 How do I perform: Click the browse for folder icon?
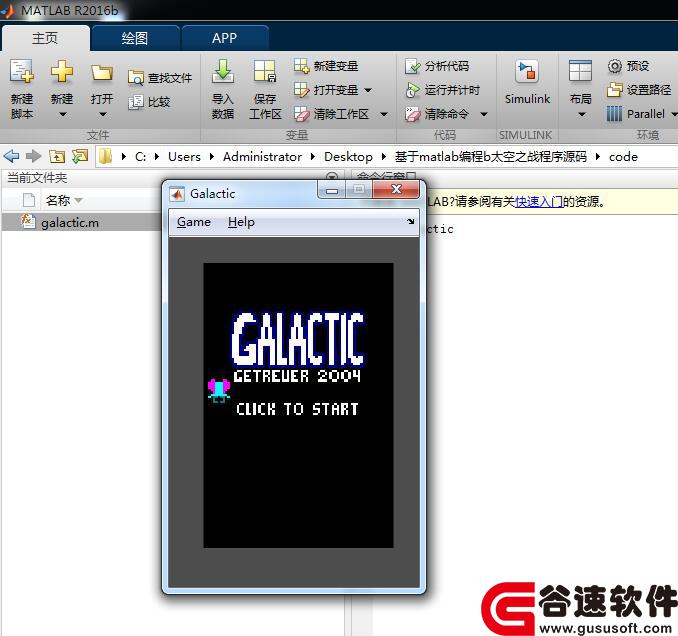pyautogui.click(x=80, y=156)
